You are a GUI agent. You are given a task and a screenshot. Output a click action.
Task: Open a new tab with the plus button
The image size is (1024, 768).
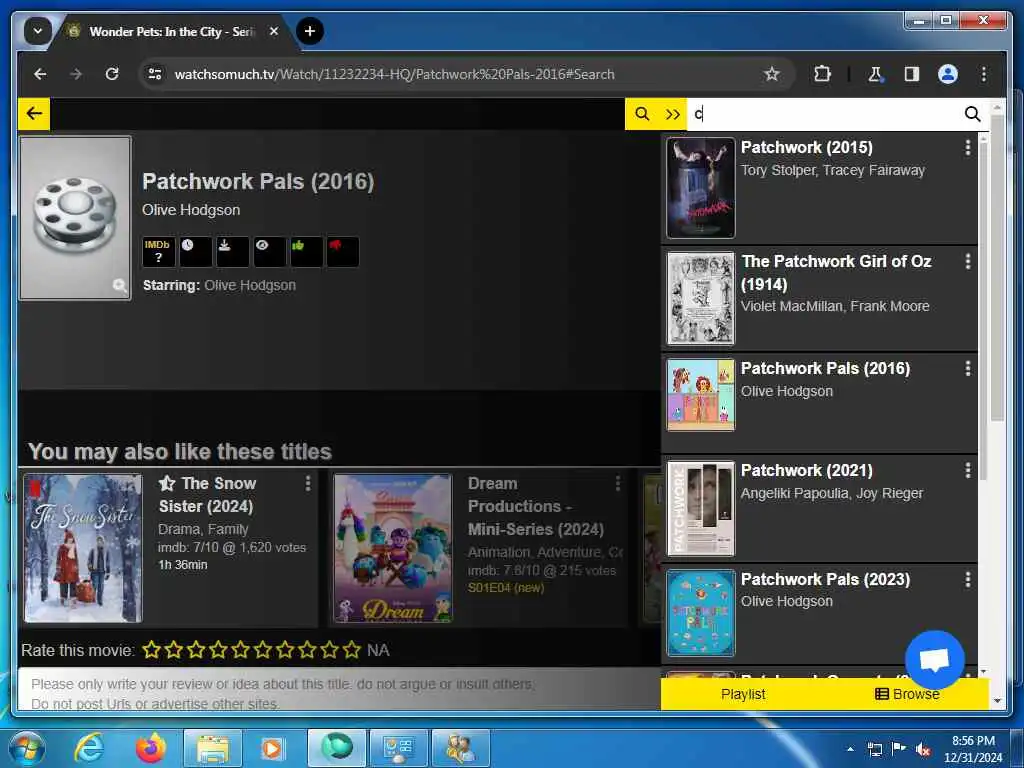[310, 31]
